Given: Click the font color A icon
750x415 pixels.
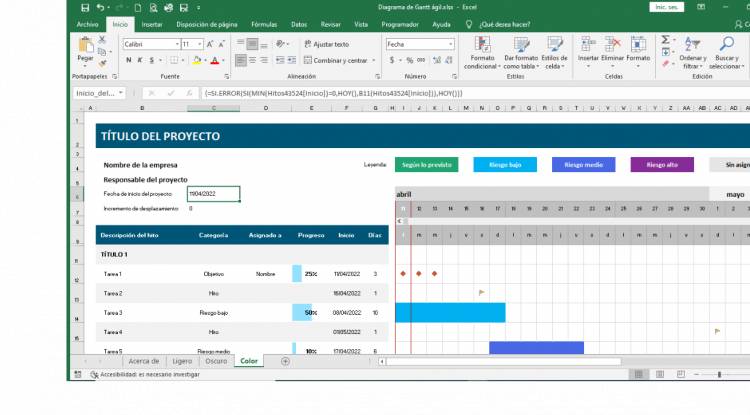Looking at the screenshot, I should [215, 60].
